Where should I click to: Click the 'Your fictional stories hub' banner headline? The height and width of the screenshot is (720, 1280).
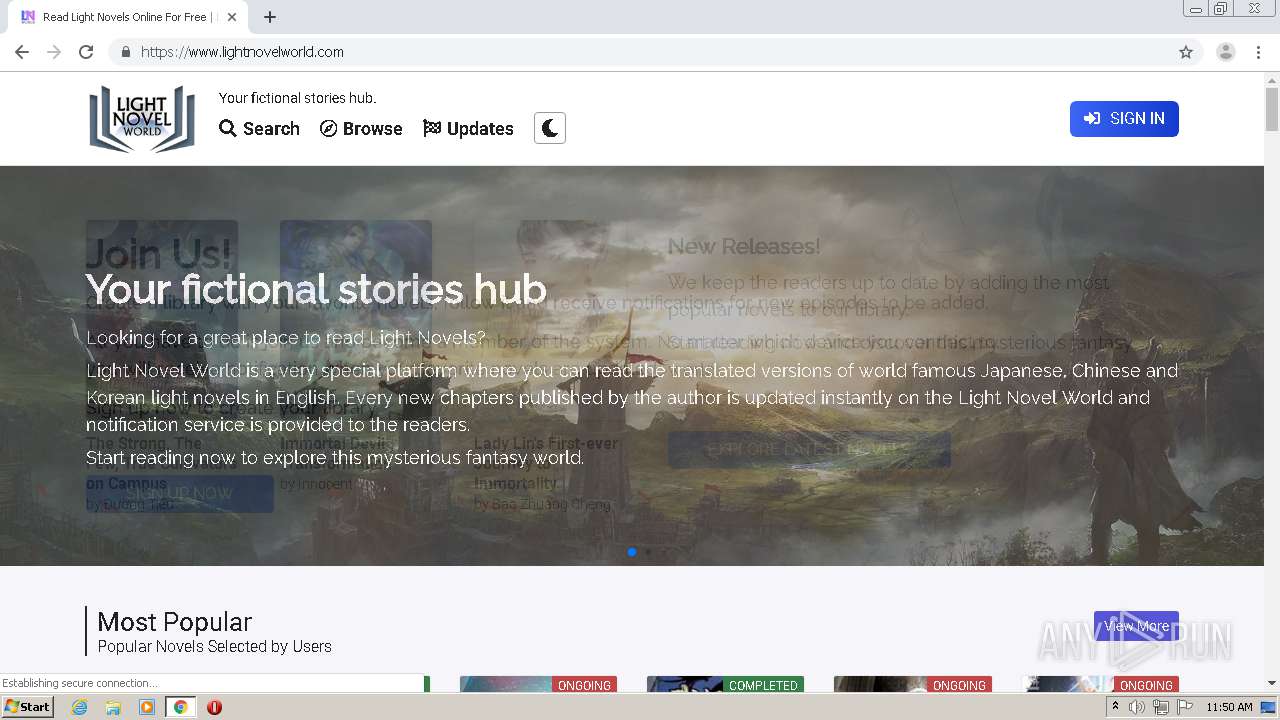click(x=316, y=289)
